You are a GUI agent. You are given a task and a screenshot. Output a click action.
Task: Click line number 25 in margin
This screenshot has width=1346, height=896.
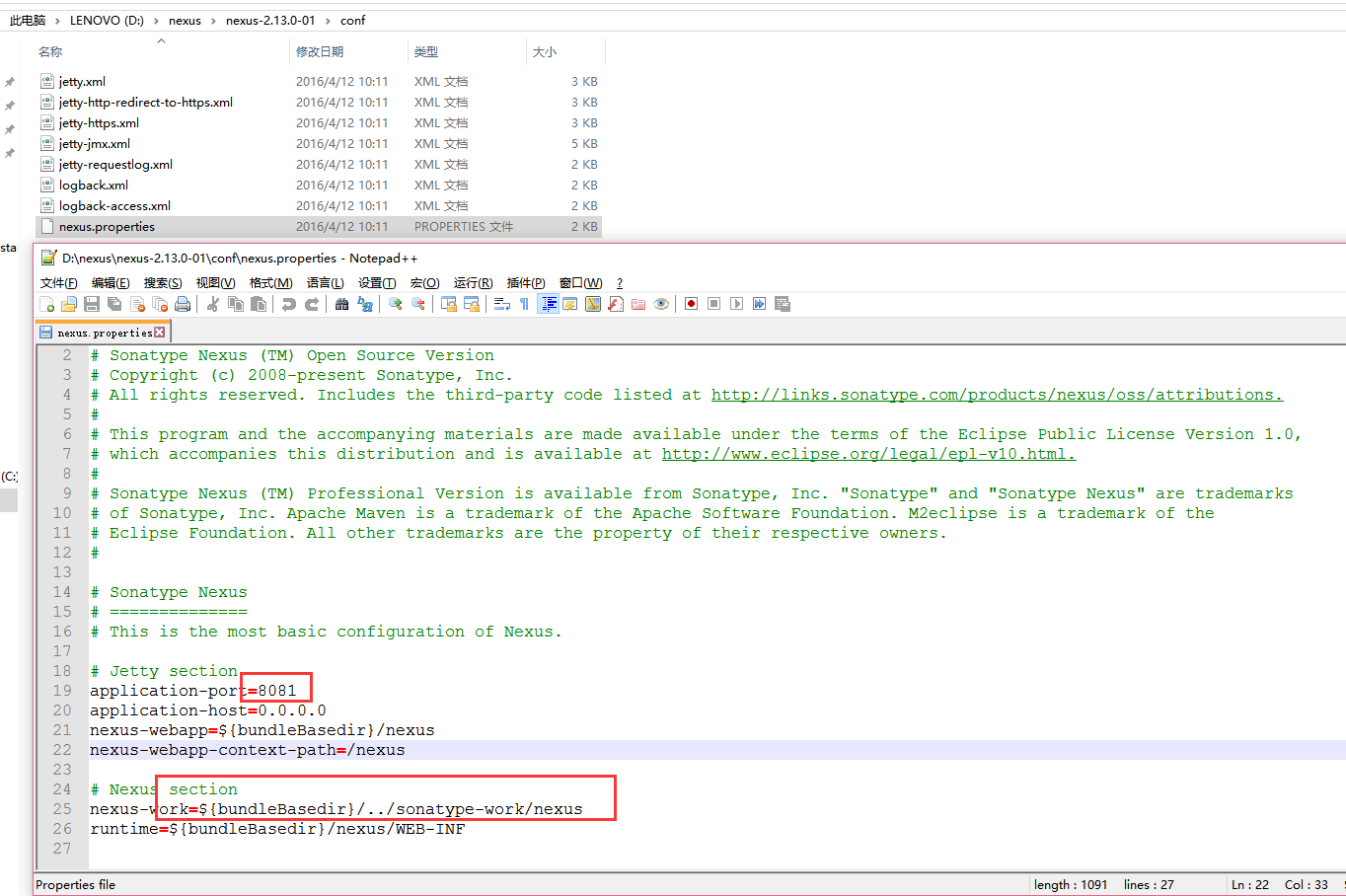(x=62, y=809)
